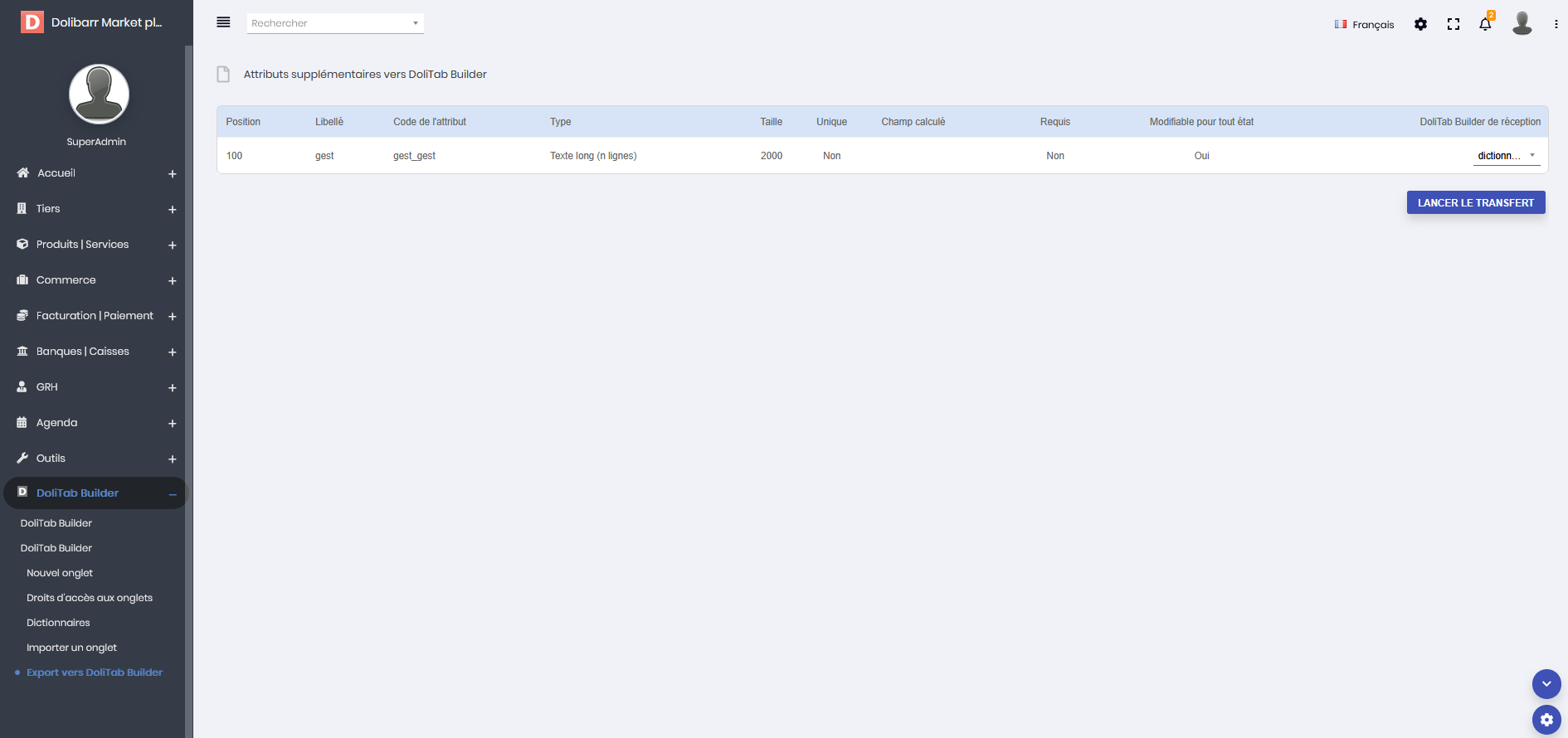Expand the Outils menu with plus
The width and height of the screenshot is (1568, 738).
(x=173, y=459)
